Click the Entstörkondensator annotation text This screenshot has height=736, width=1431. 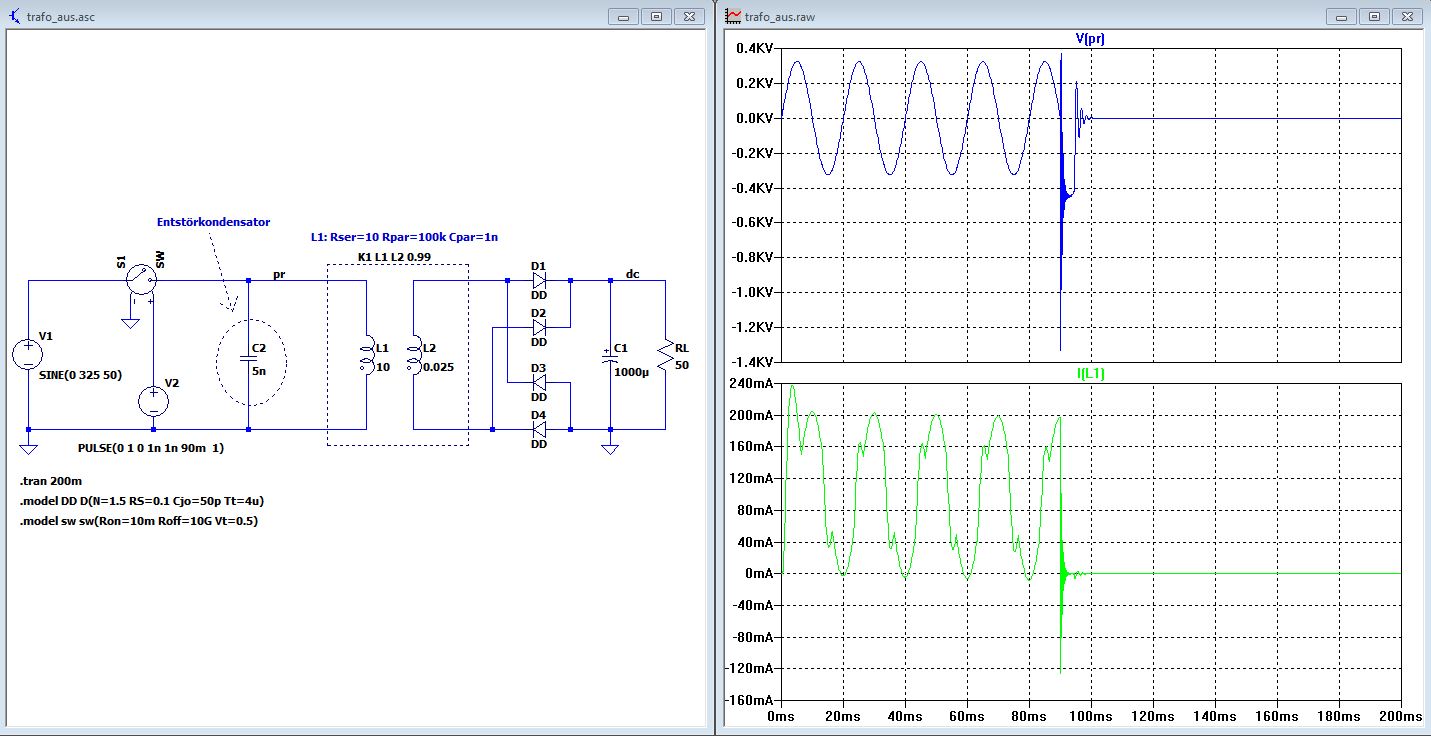click(x=213, y=222)
